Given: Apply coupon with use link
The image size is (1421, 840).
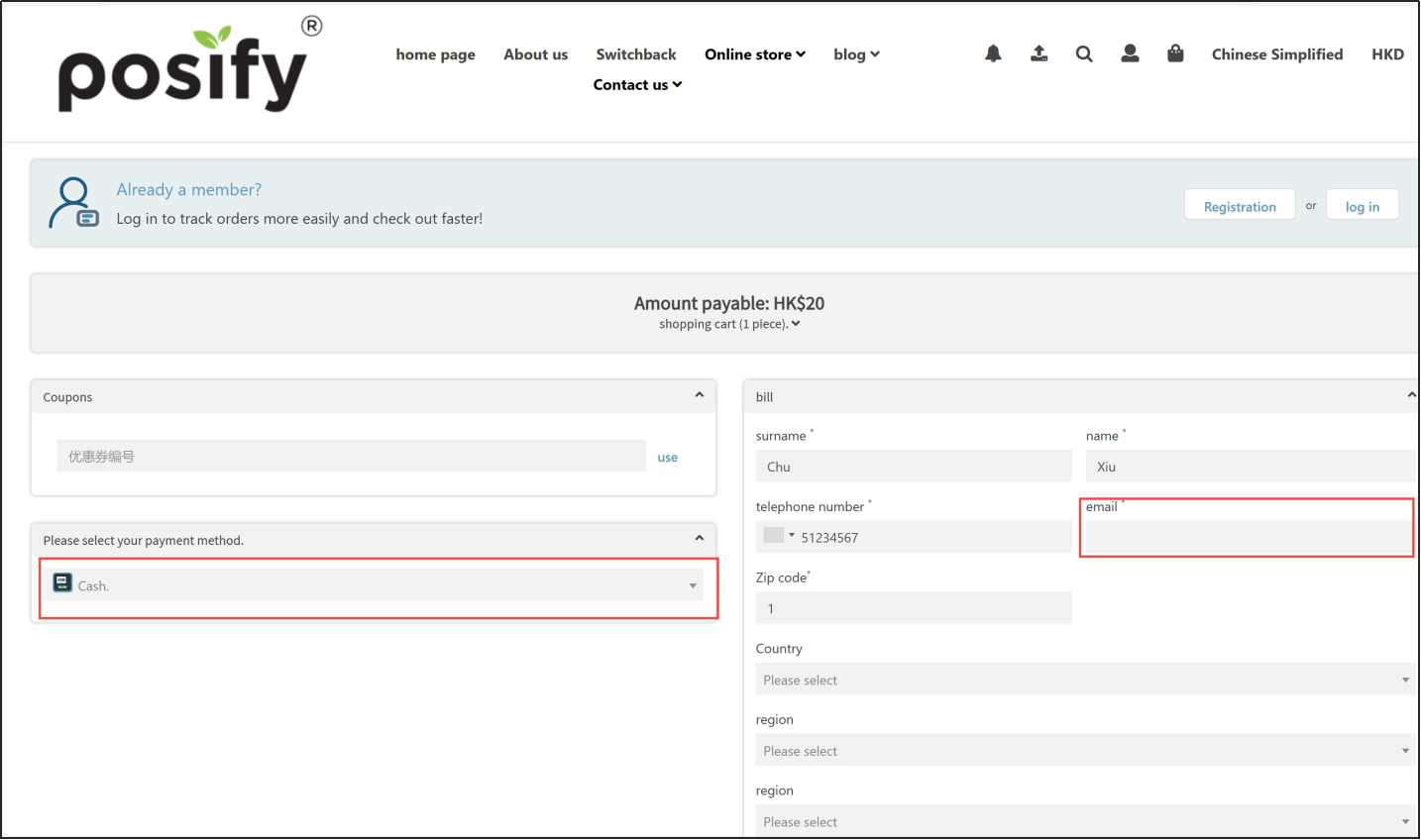Looking at the screenshot, I should pos(668,458).
